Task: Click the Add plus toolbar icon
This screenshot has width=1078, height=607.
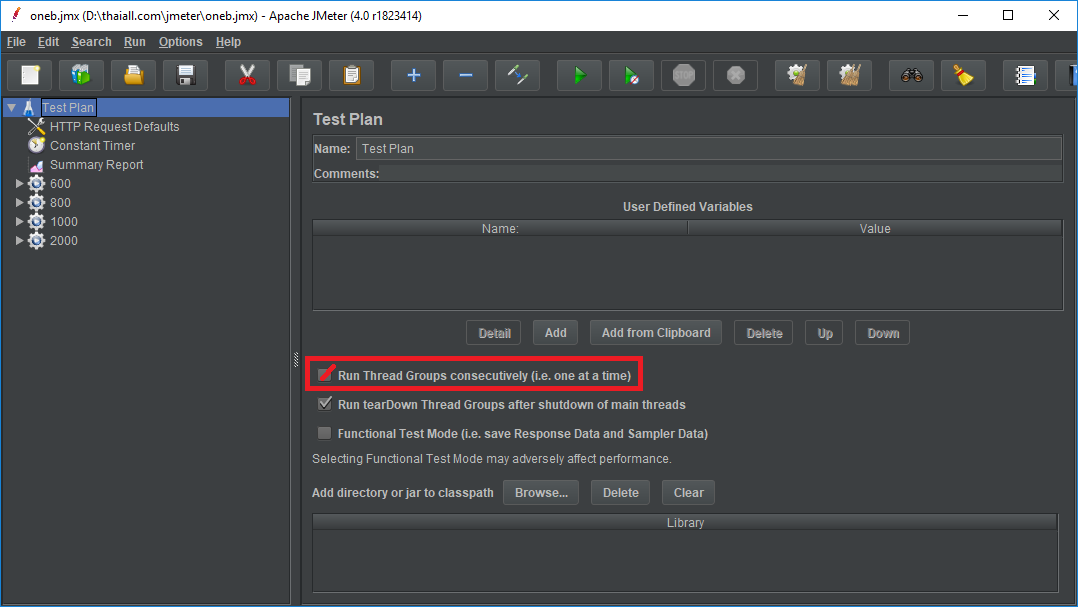Action: click(x=413, y=75)
